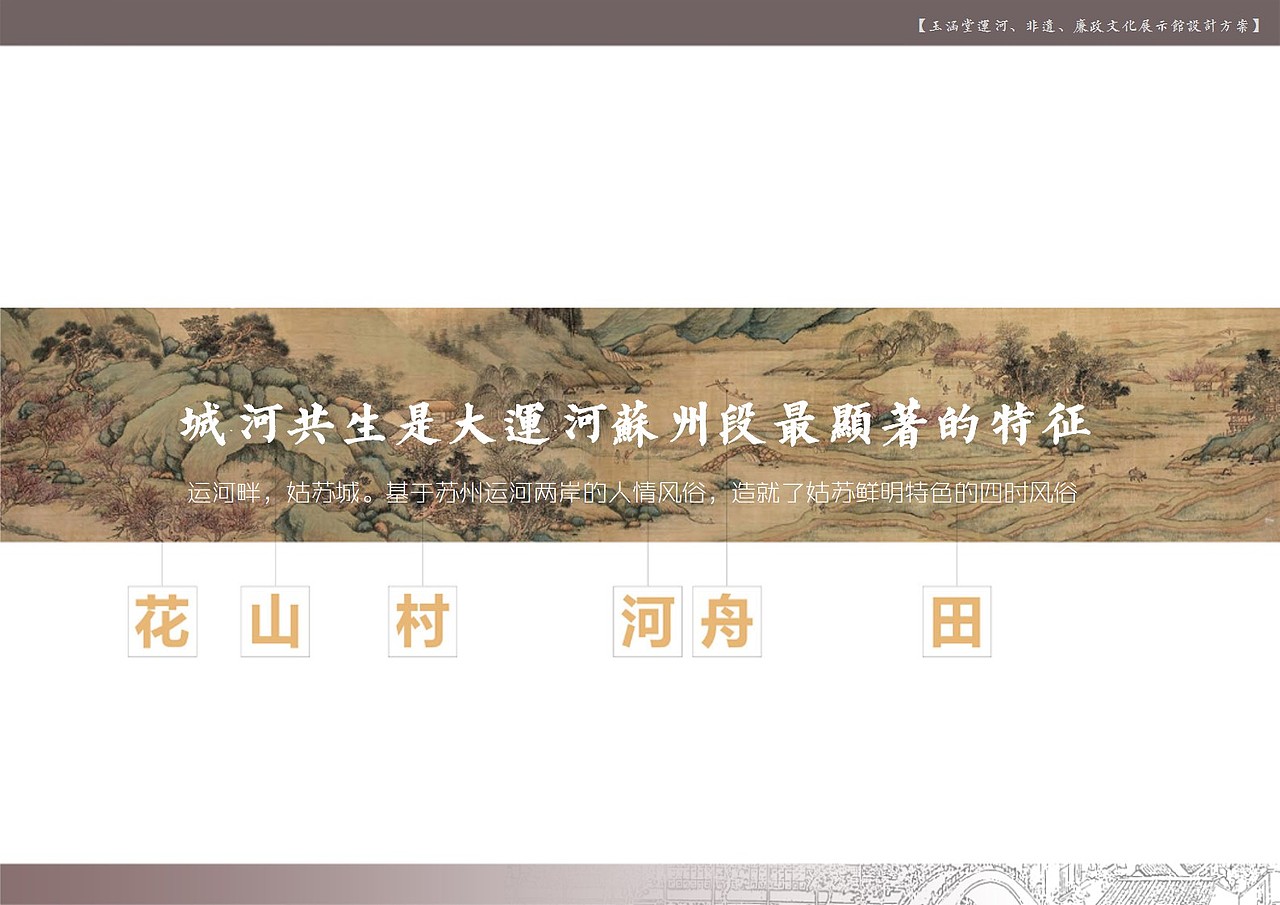Image resolution: width=1280 pixels, height=905 pixels.
Task: Select the 田 (field) label tile
Action: [x=955, y=622]
